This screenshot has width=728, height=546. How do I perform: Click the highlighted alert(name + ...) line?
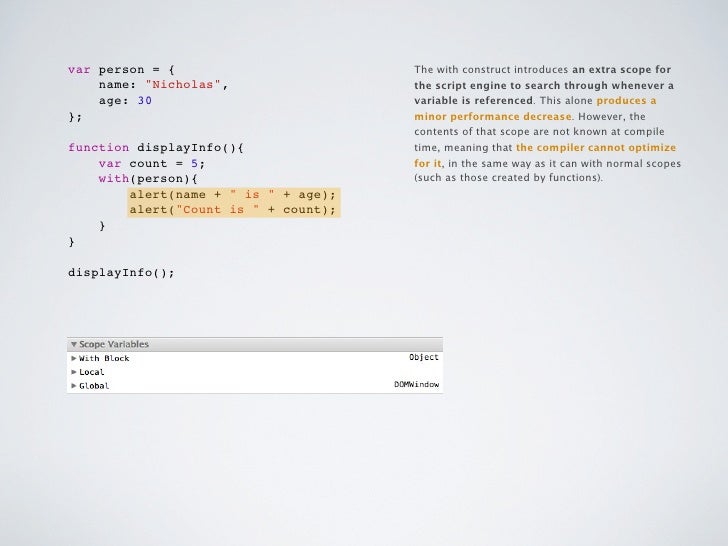[233, 195]
